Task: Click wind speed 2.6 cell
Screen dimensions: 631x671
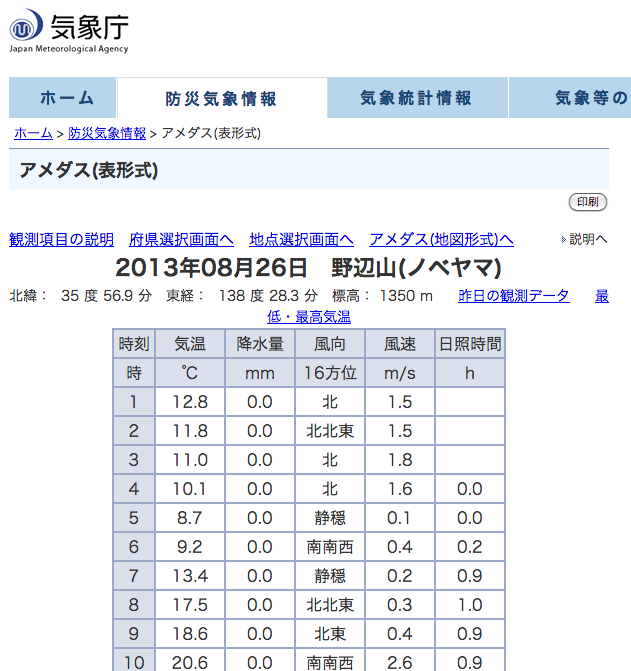Action: click(400, 660)
